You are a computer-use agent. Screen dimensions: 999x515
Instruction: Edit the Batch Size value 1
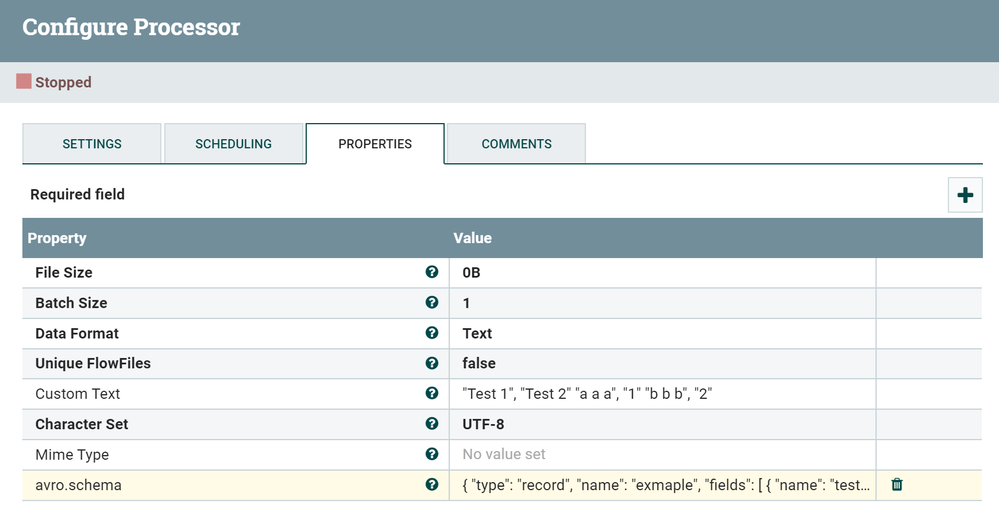(x=663, y=303)
